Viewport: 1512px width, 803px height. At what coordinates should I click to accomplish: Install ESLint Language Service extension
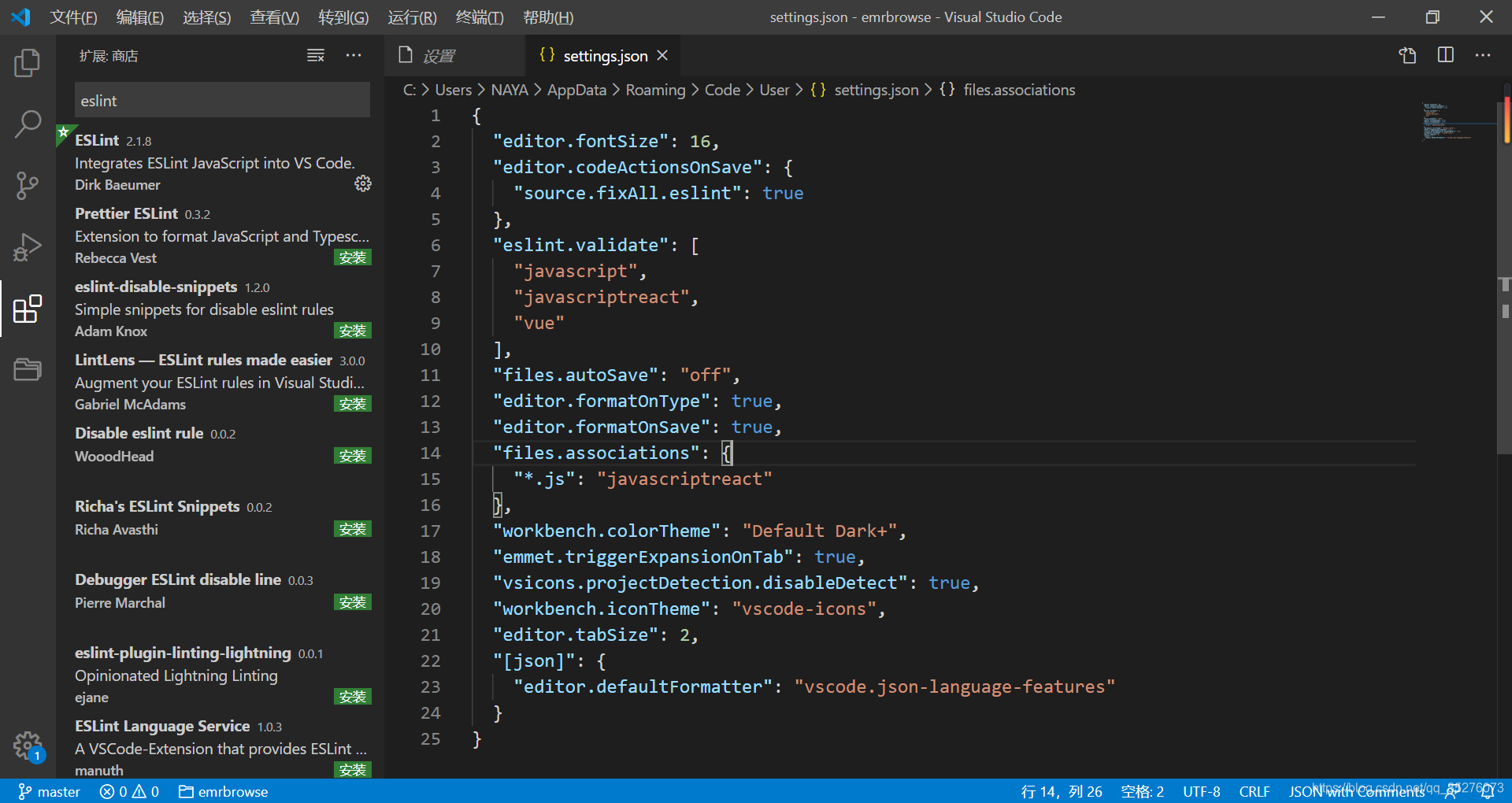[x=353, y=770]
